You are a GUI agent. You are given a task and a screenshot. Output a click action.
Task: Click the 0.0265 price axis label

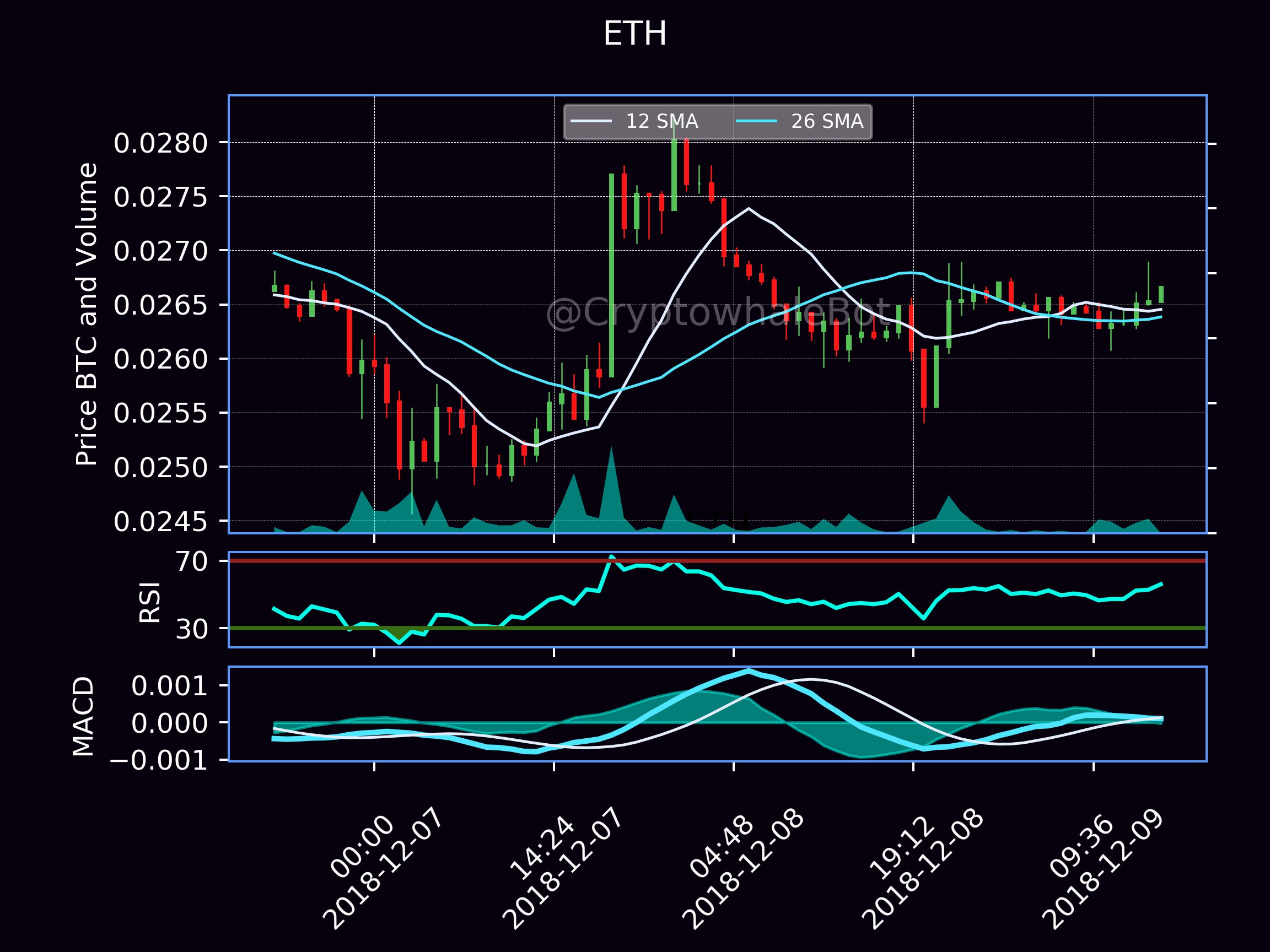(x=160, y=305)
